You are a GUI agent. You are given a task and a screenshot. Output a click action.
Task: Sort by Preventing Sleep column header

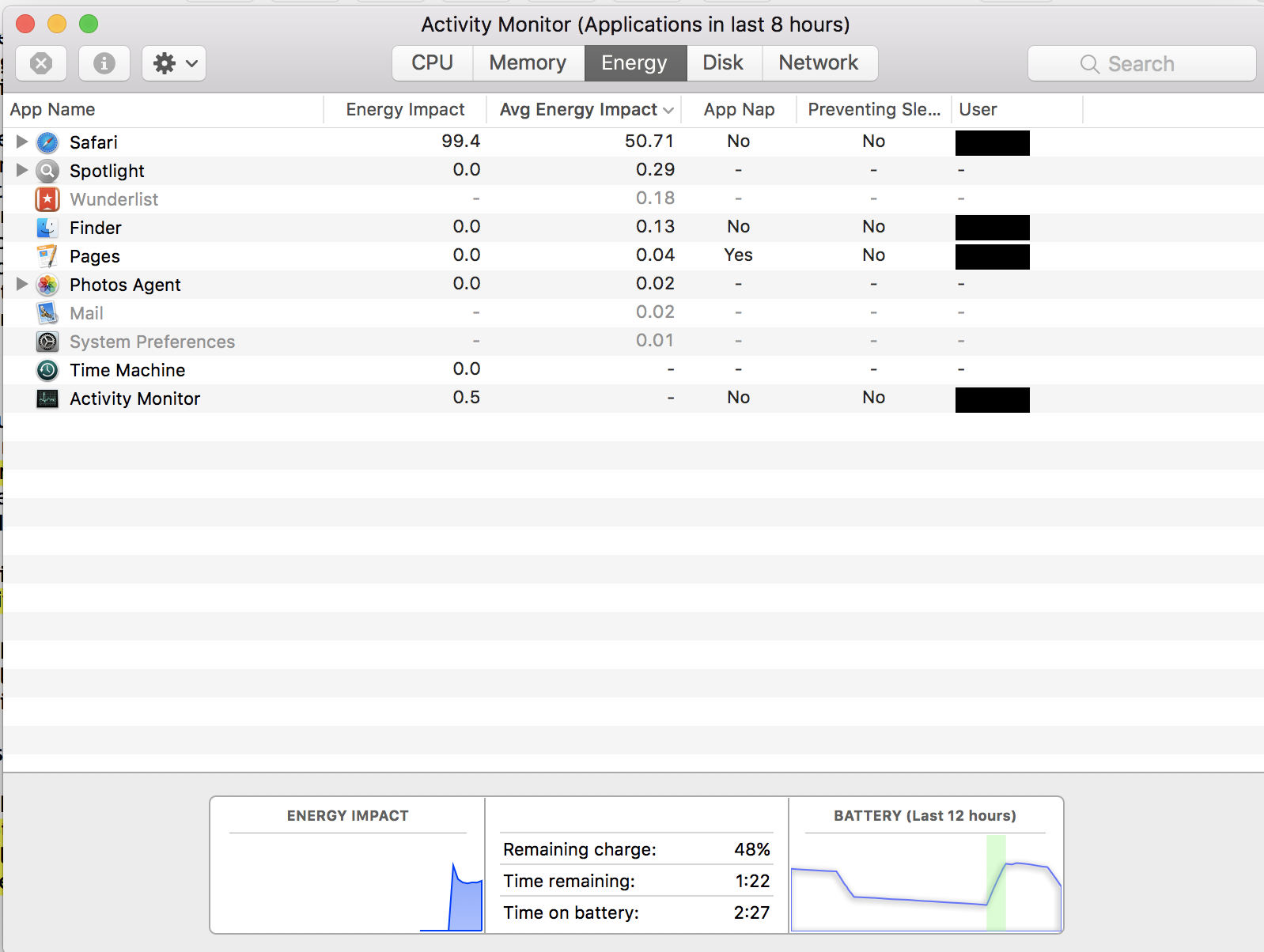click(x=874, y=110)
